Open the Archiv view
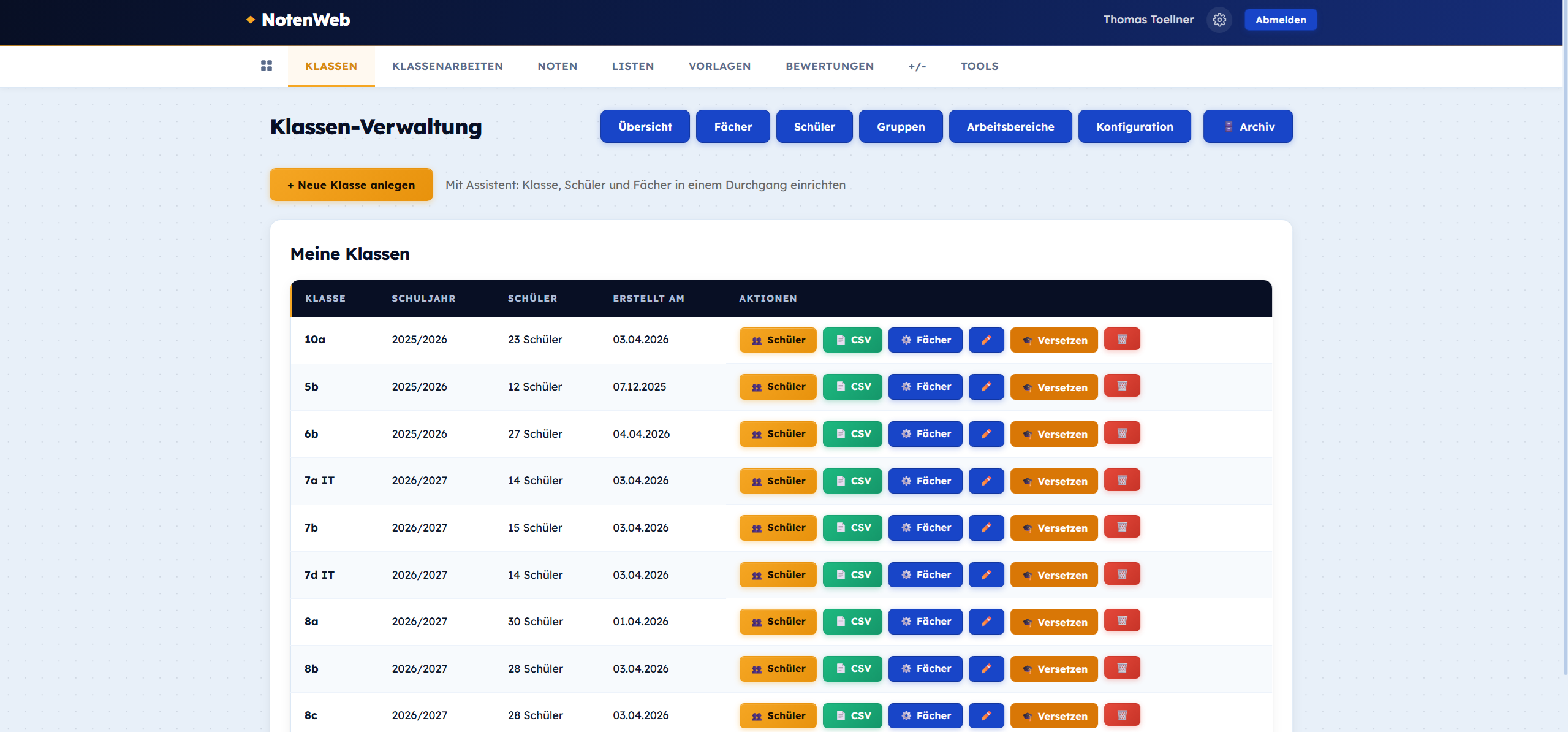1568x732 pixels. click(1248, 126)
